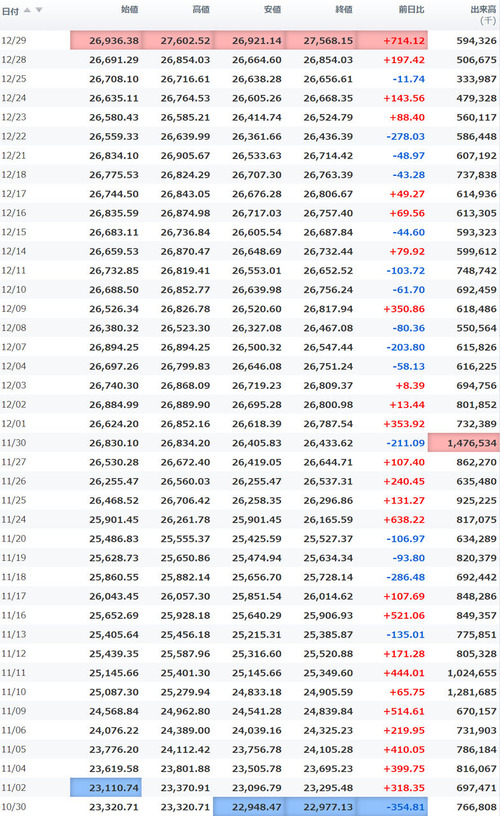500x816 pixels.
Task: Click highlighted close value 27,568.15
Action: click(328, 41)
